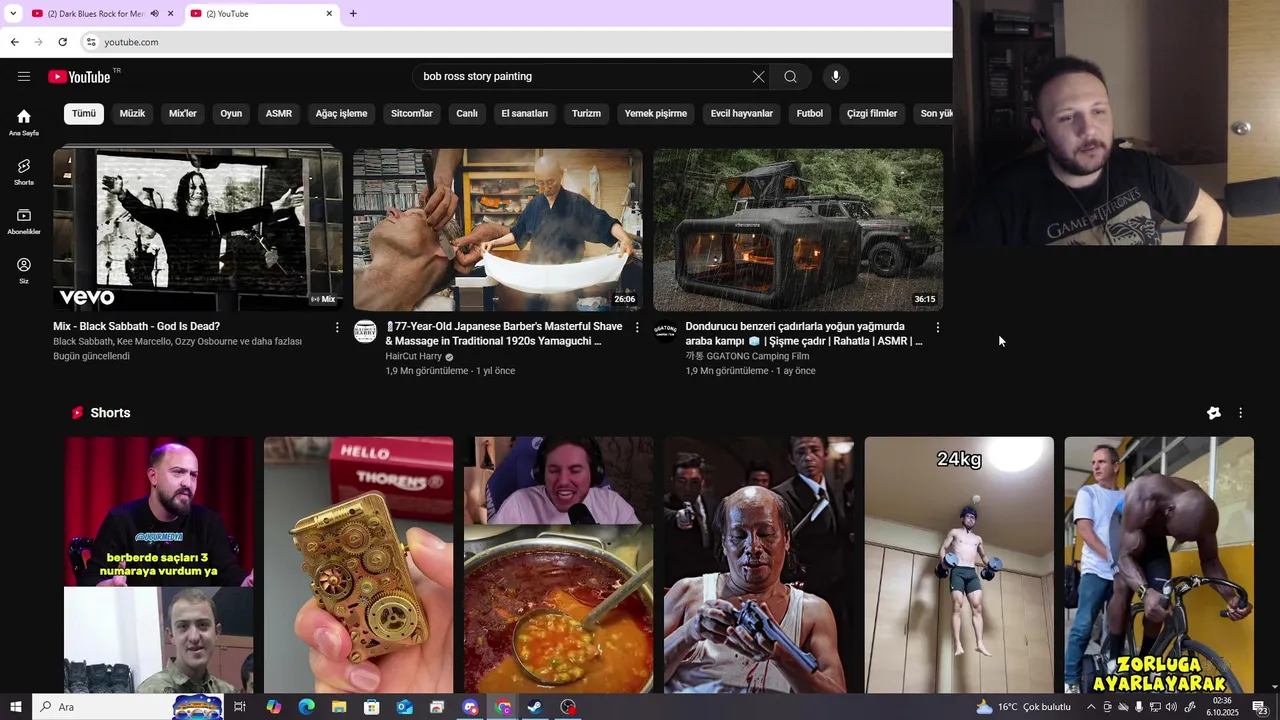The width and height of the screenshot is (1280, 720).
Task: Open the barber haircut Short with yellow caption
Action: tap(159, 564)
